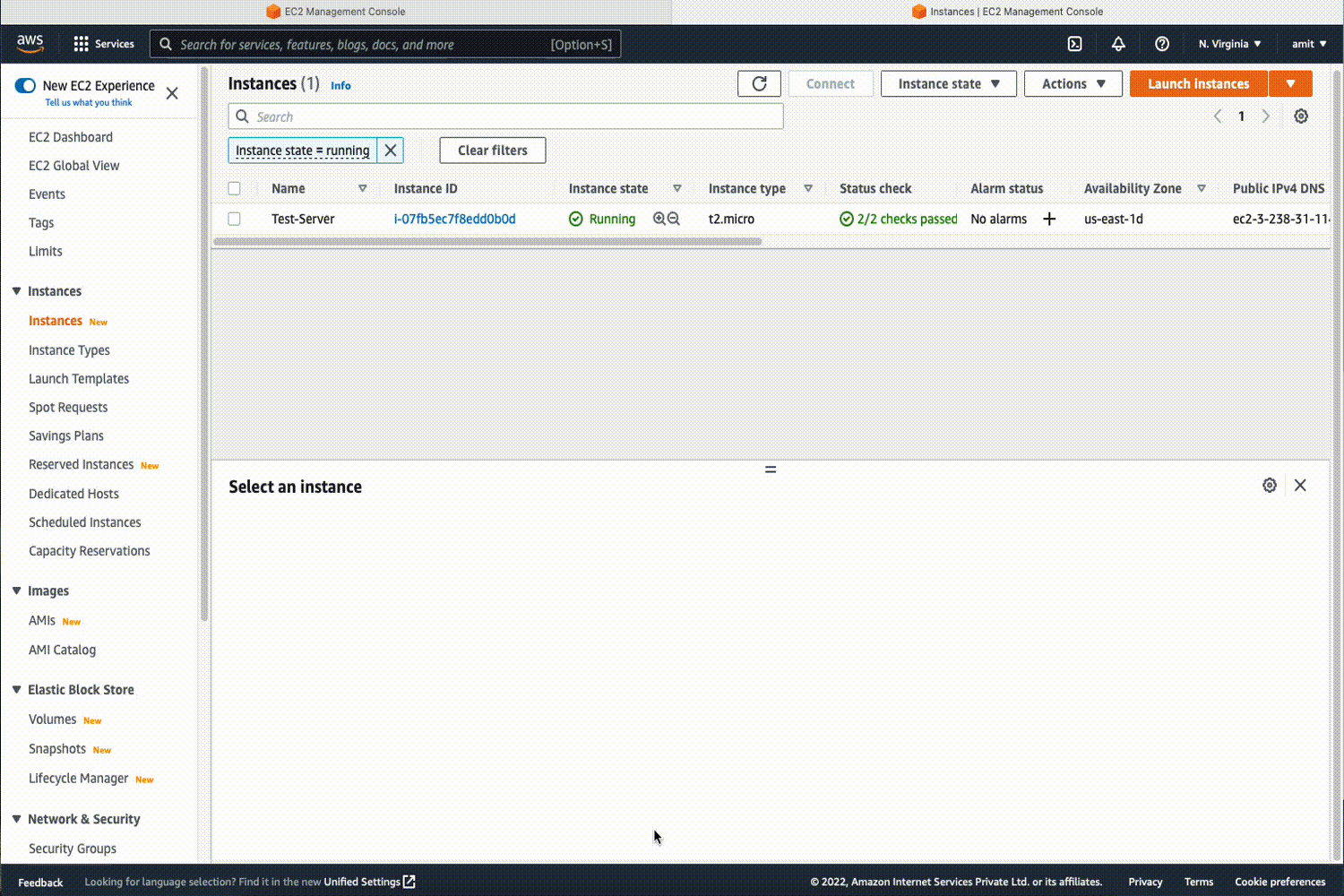Open the Snapshots sidebar item
Screen dimensions: 1344x896
tap(57, 748)
